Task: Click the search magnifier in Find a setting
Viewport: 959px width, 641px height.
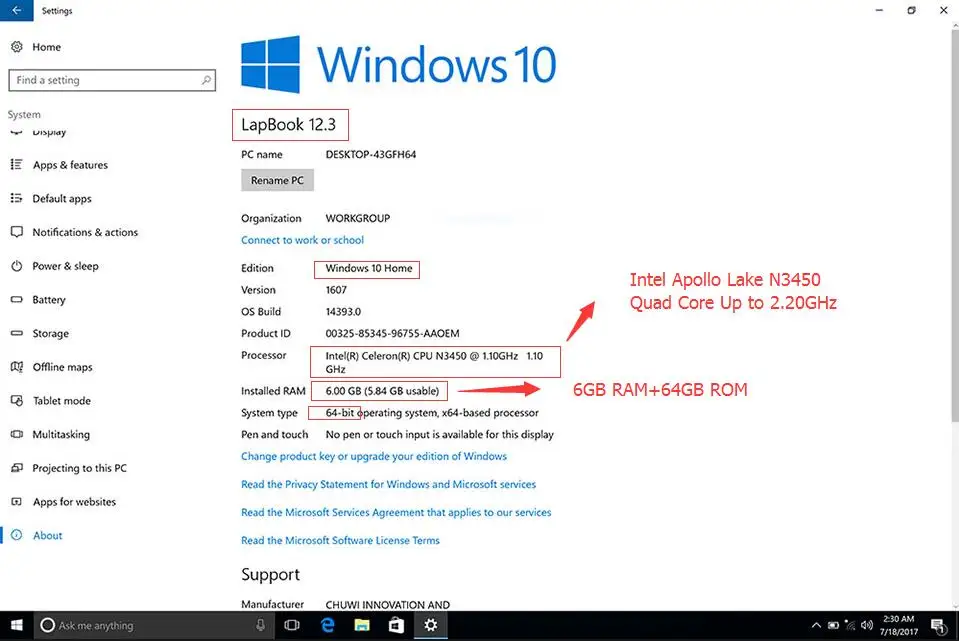Action: tap(206, 80)
